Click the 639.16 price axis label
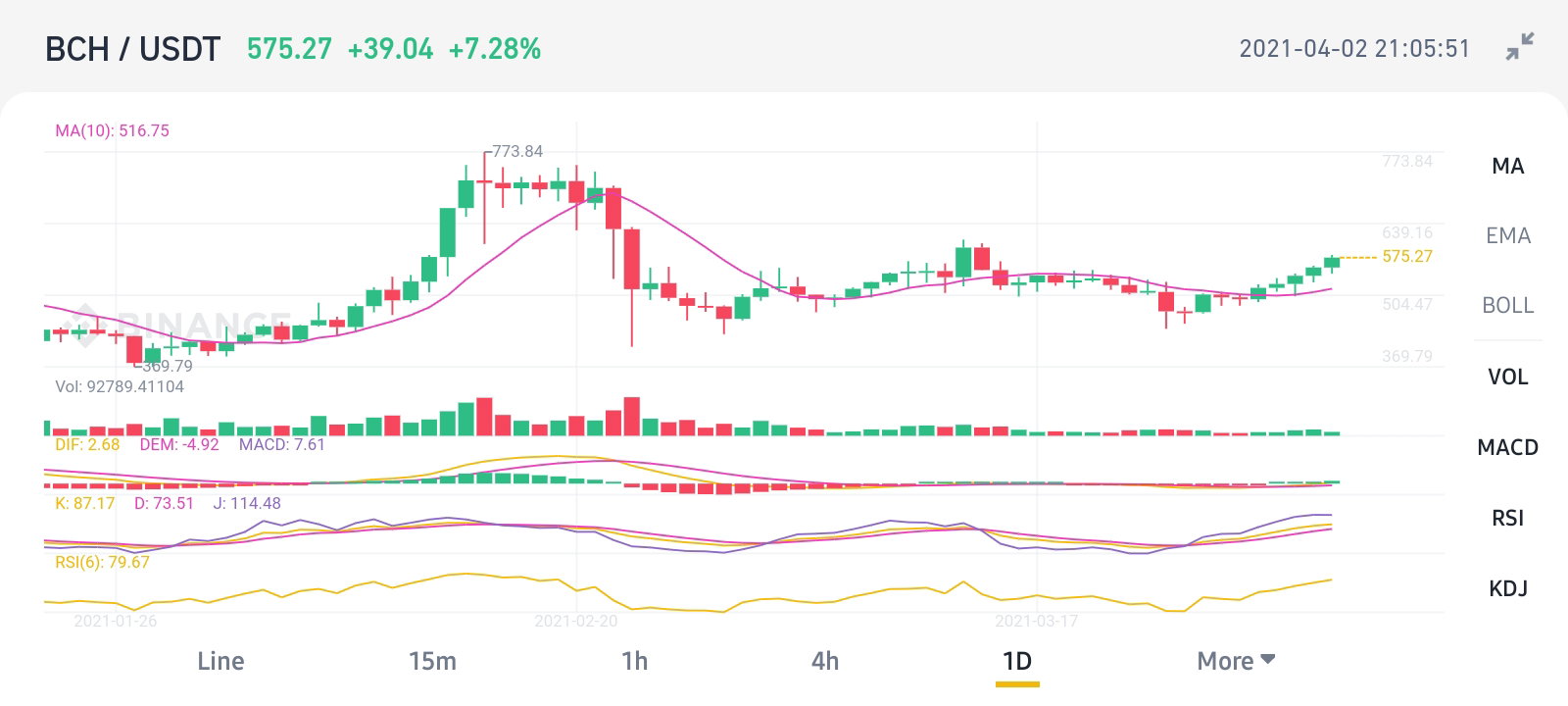 pyautogui.click(x=1407, y=232)
